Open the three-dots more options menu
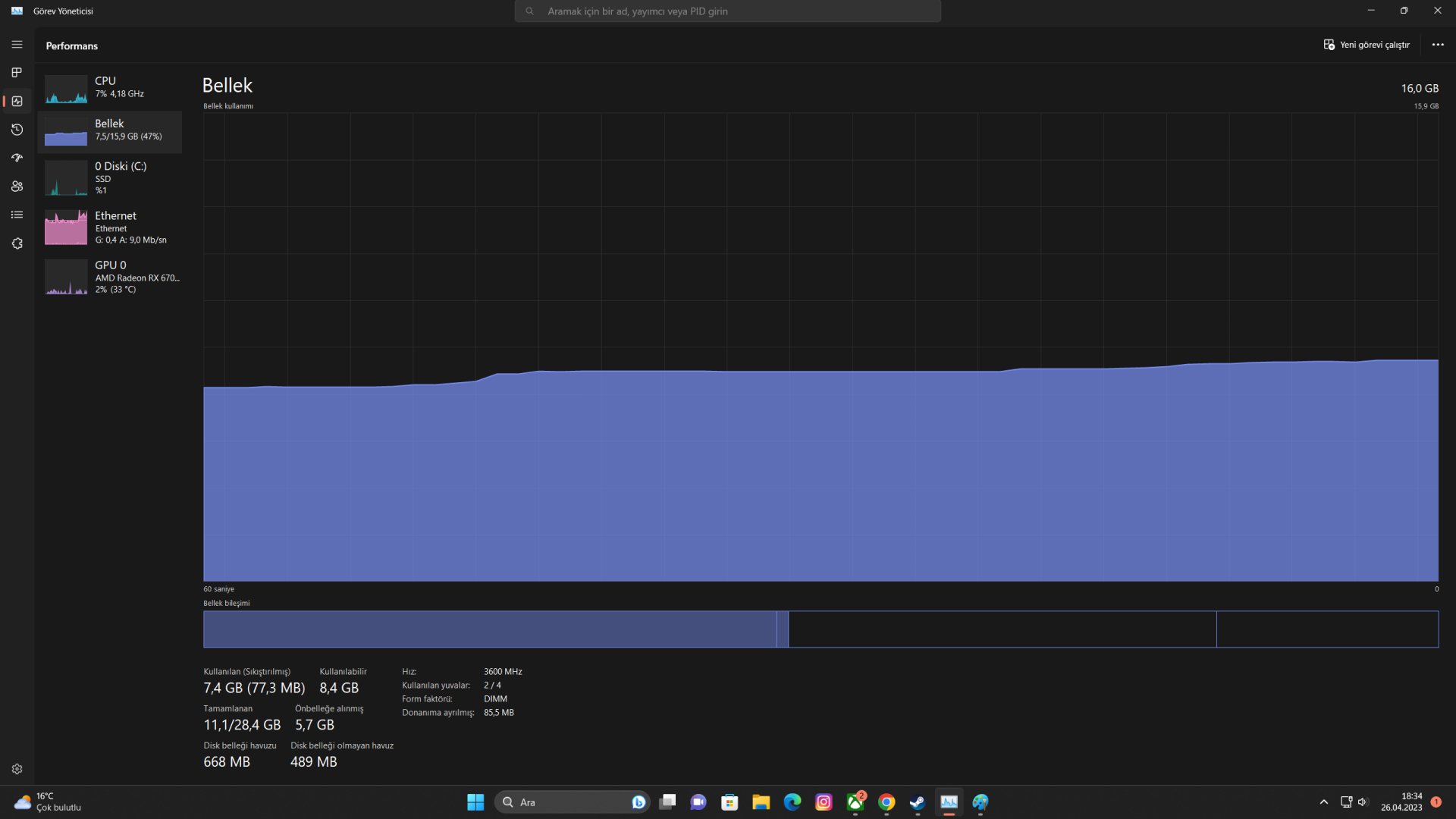The image size is (1456, 819). 1437,45
